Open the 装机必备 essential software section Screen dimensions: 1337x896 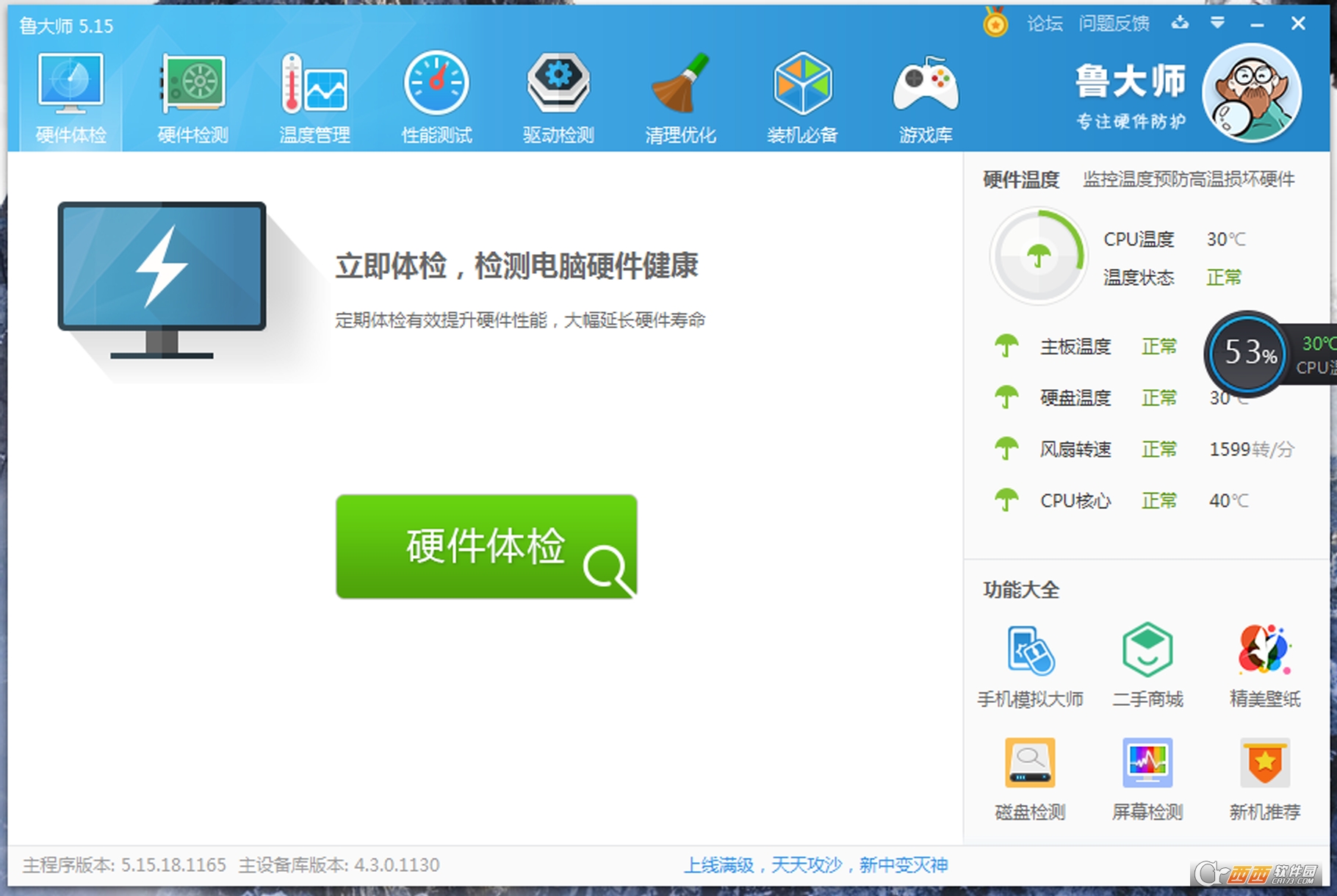pyautogui.click(x=802, y=95)
